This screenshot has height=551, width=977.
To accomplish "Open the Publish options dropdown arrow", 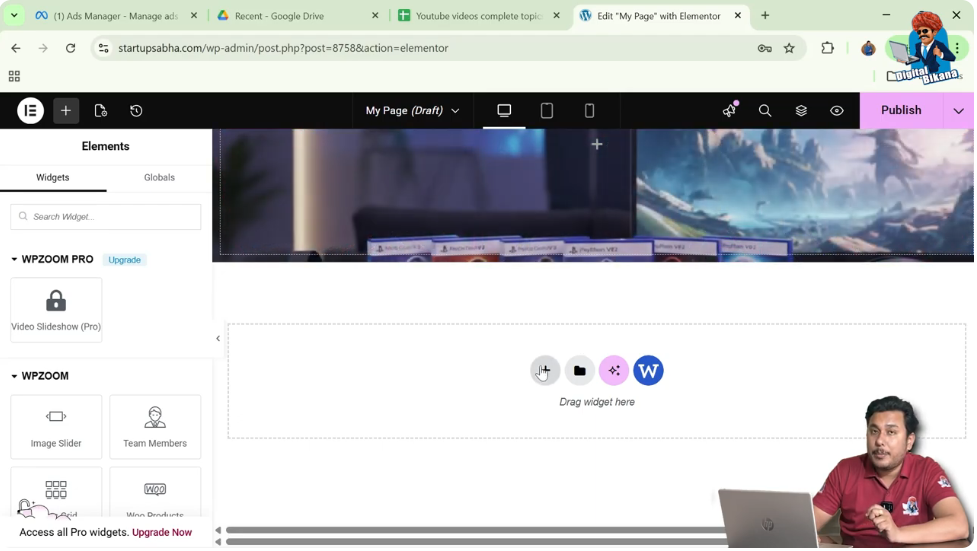I will click(958, 111).
